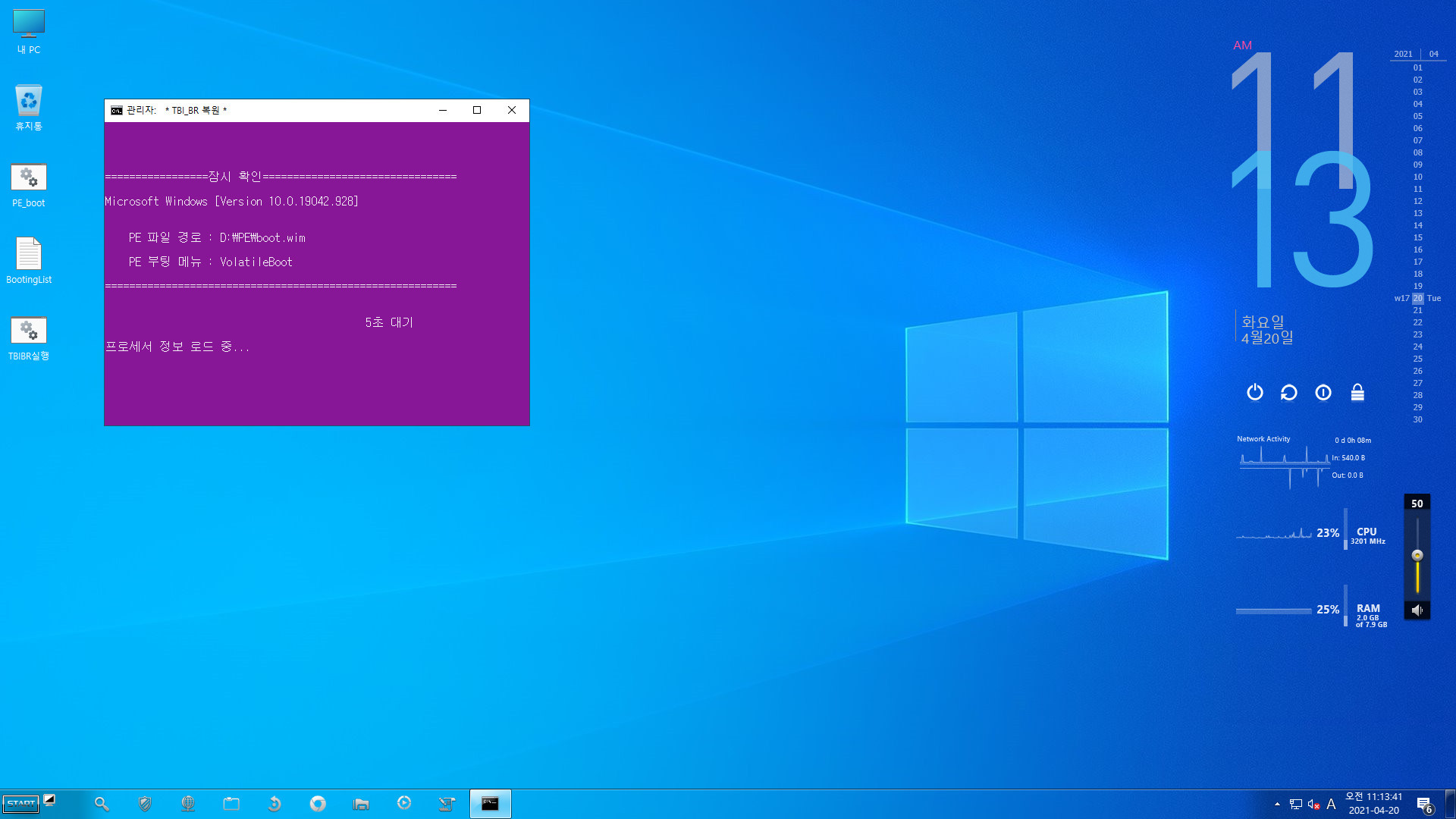Screen dimensions: 1456x819
Task: Click the muted speaker tray icon
Action: point(1313,805)
